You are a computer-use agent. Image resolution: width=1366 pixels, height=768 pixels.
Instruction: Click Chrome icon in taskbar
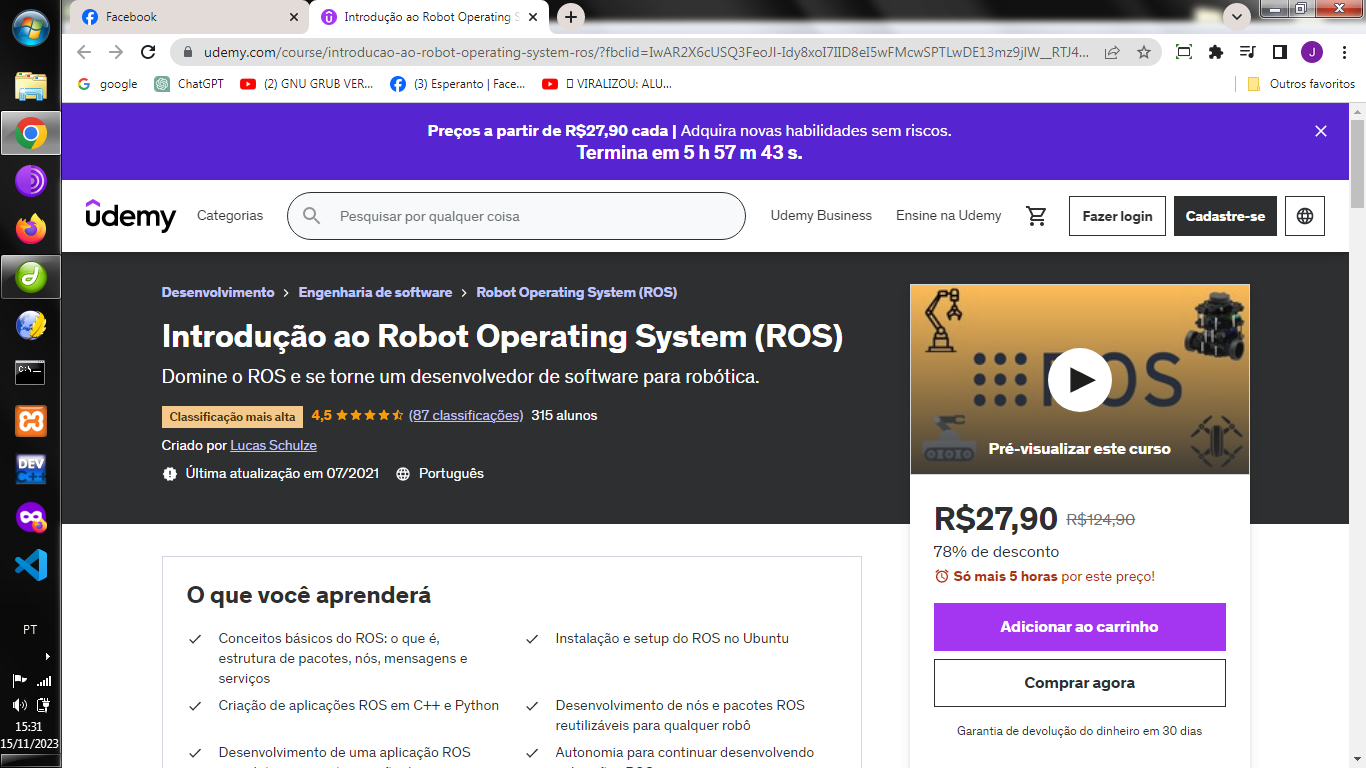coord(31,133)
